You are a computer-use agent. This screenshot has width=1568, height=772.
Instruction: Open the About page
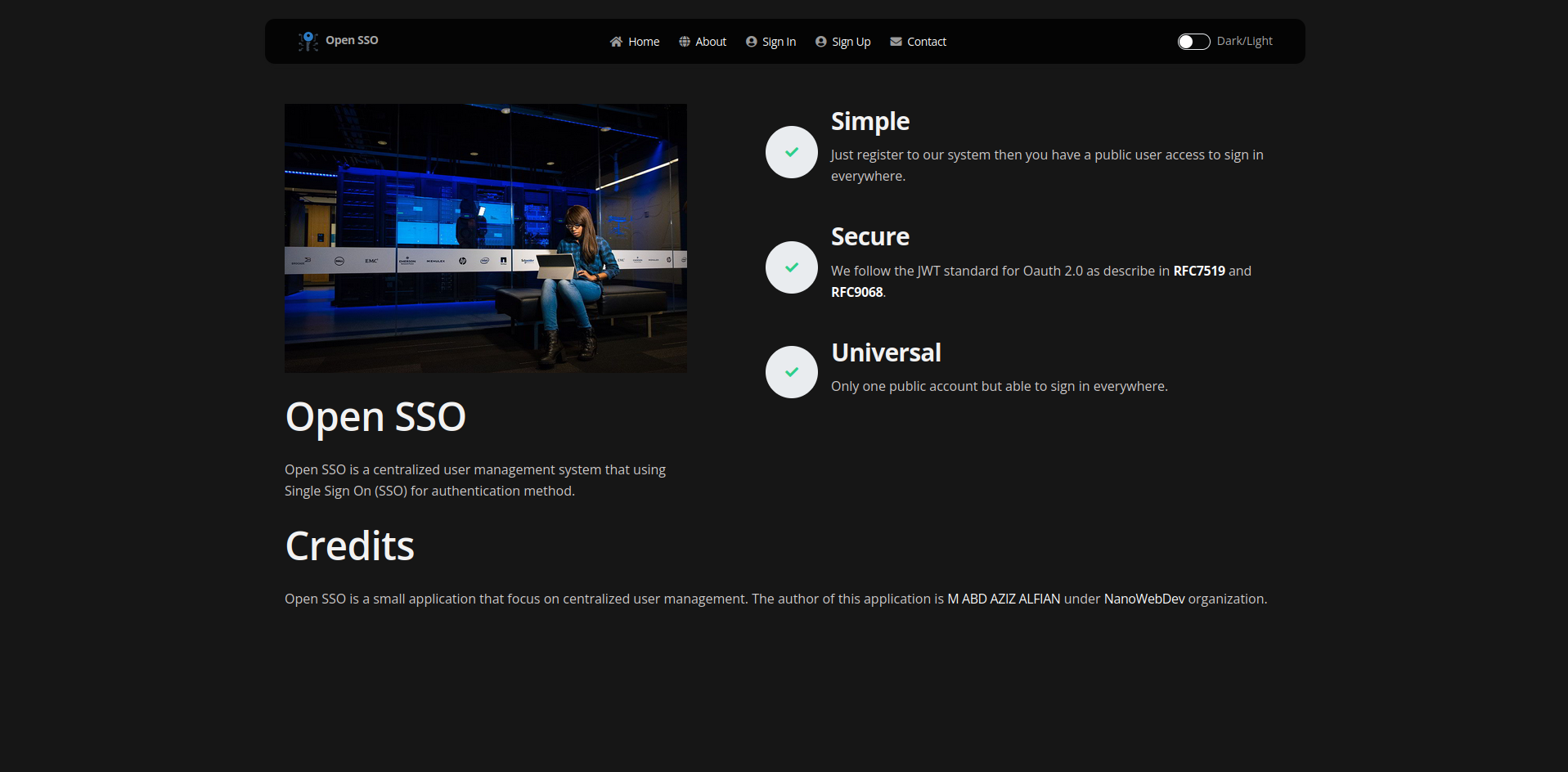(x=710, y=41)
